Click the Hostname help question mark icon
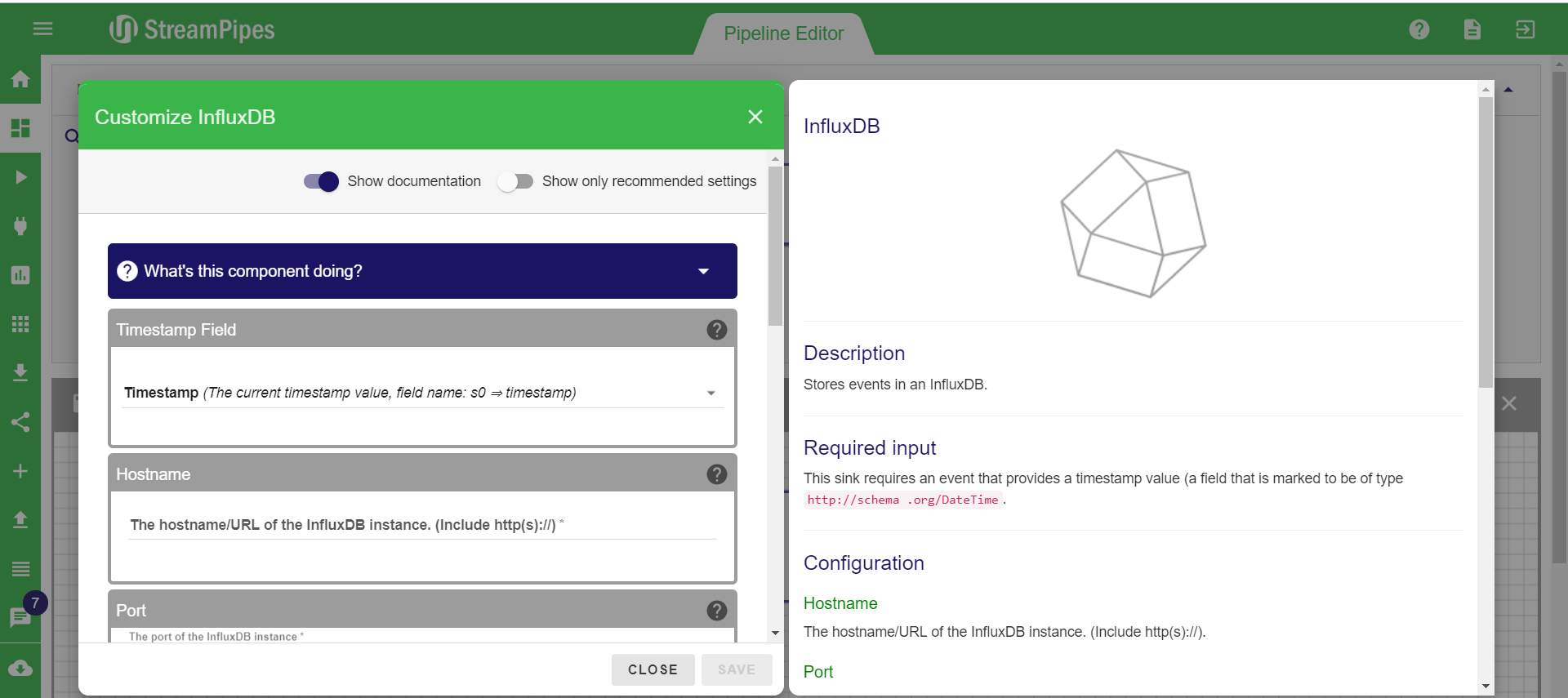The image size is (1568, 698). 716,474
